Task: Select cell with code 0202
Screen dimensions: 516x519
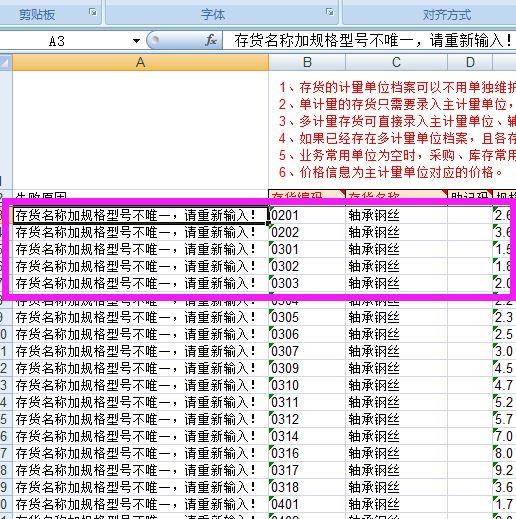Action: tap(307, 232)
